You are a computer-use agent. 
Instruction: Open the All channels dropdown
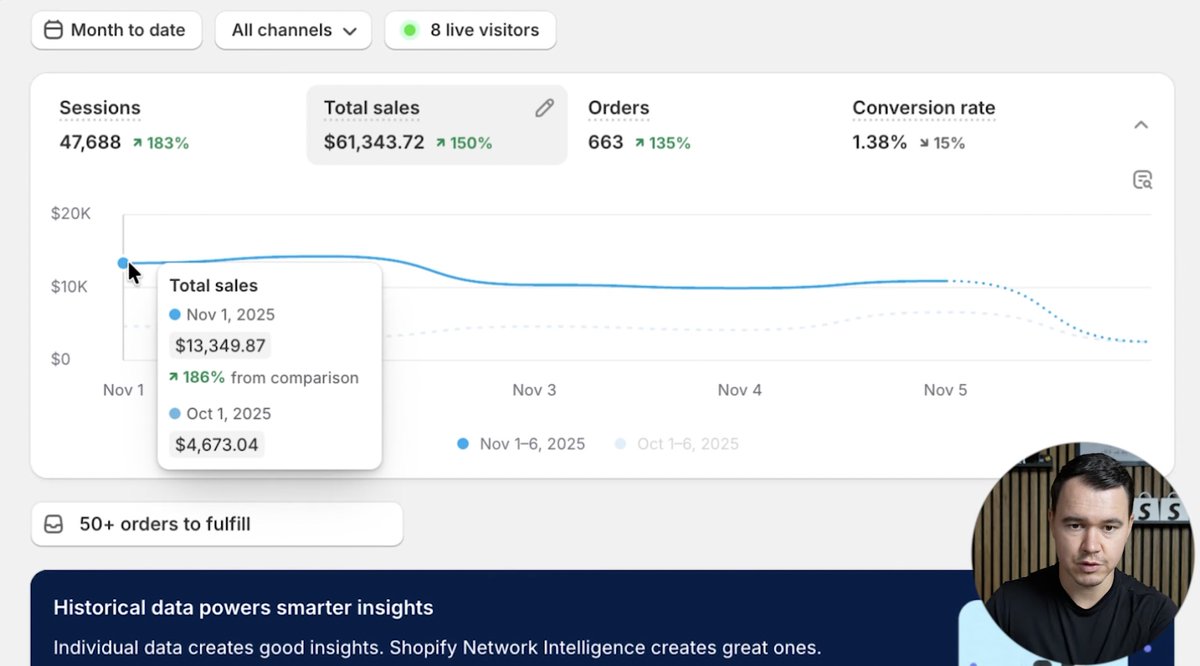pos(293,30)
